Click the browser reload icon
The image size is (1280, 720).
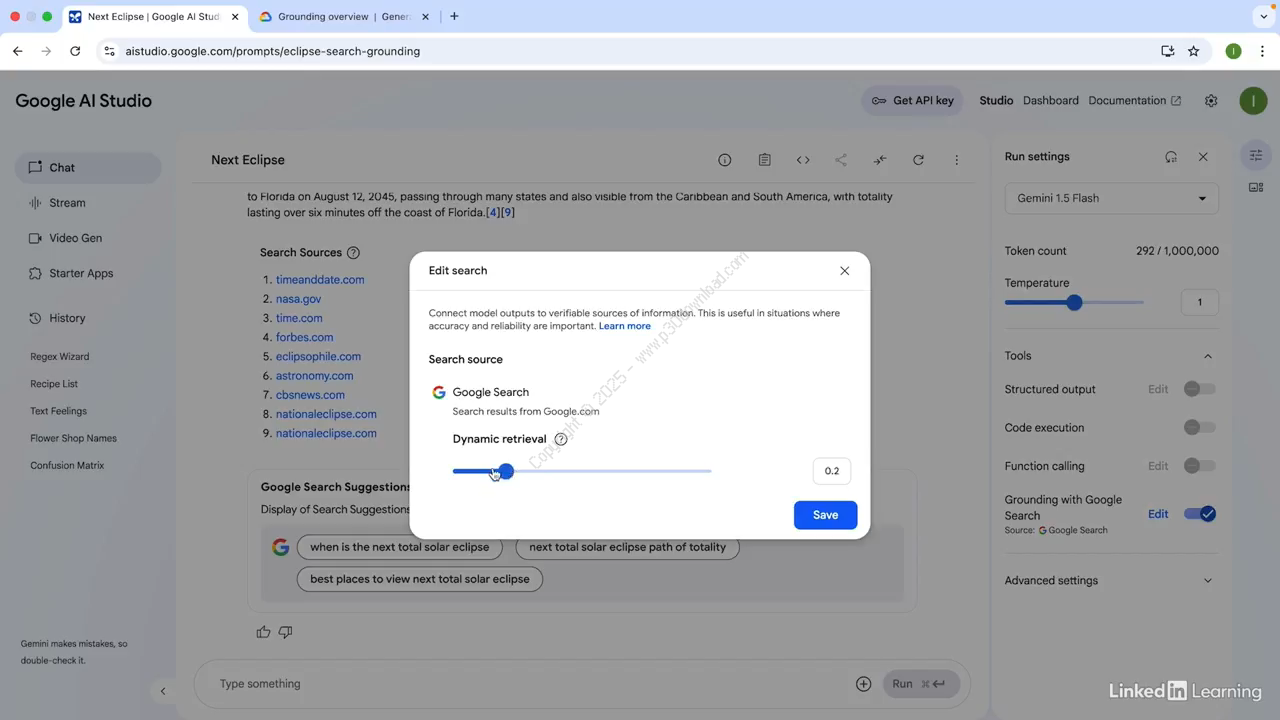click(x=75, y=51)
